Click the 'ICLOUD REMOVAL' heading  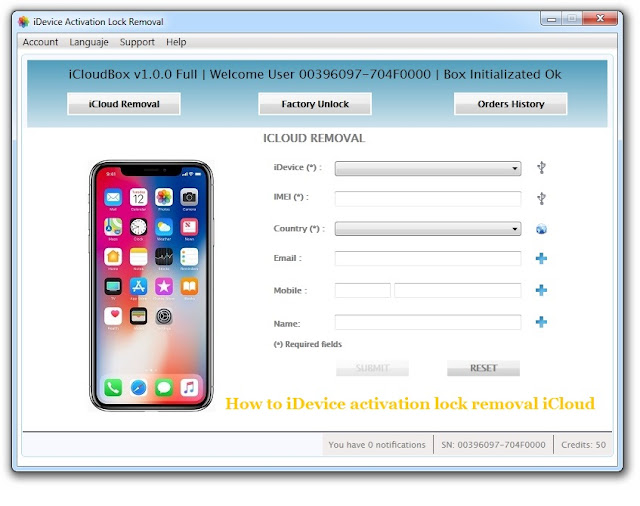314,138
